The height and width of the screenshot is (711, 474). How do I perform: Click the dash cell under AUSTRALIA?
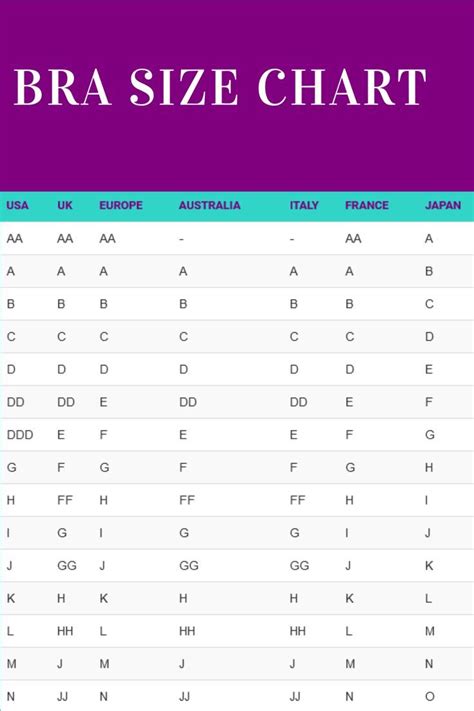coord(181,239)
